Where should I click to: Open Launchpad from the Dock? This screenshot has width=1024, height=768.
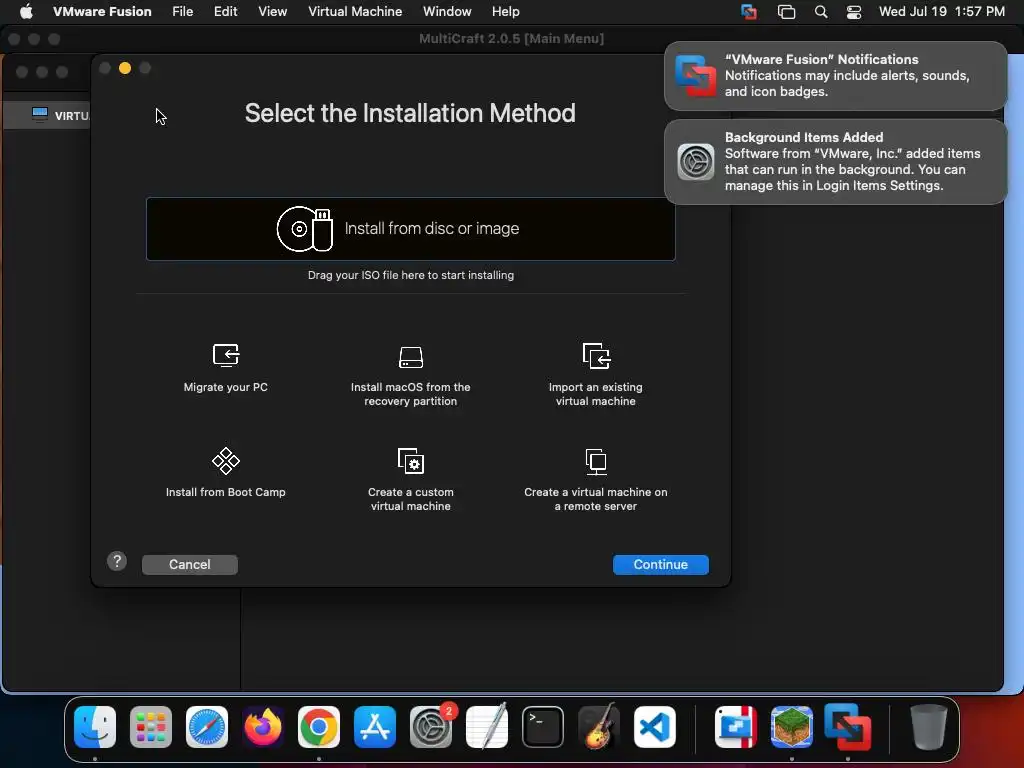(x=151, y=726)
